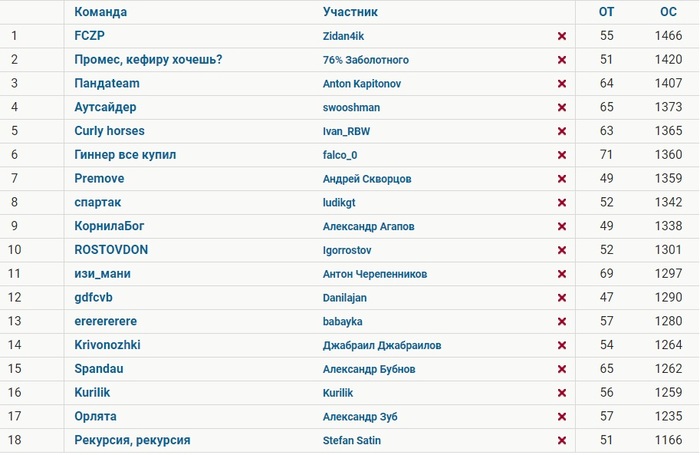Viewport: 700px width, 455px height.
Task: Click the red X beside Stefan Satin
Action: coord(562,440)
